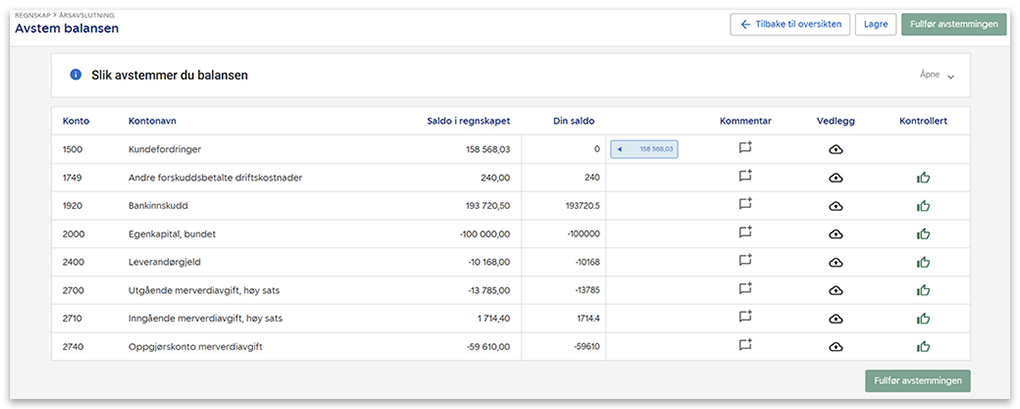1020x409 pixels.
Task: Upload attachment for Bankinnskudd account
Action: [836, 205]
